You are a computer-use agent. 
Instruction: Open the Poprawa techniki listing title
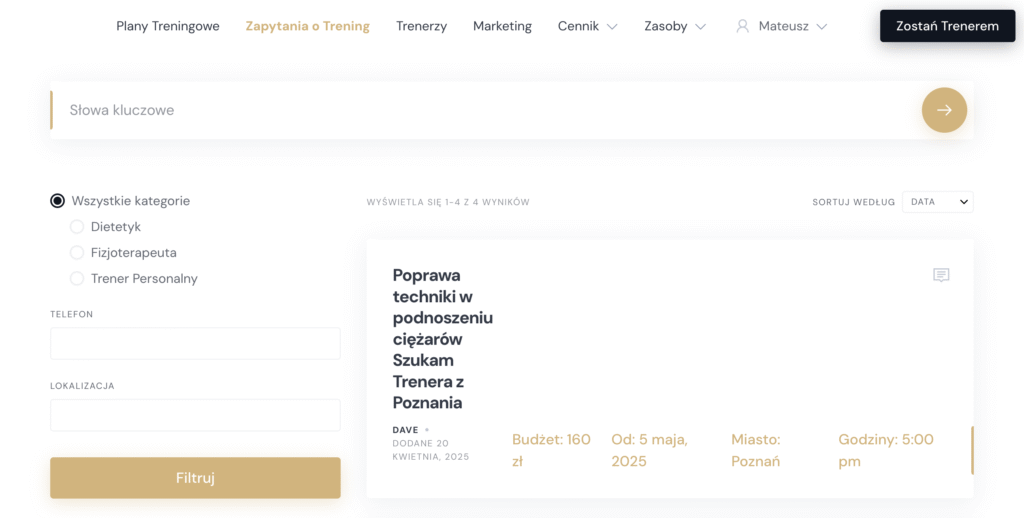442,339
